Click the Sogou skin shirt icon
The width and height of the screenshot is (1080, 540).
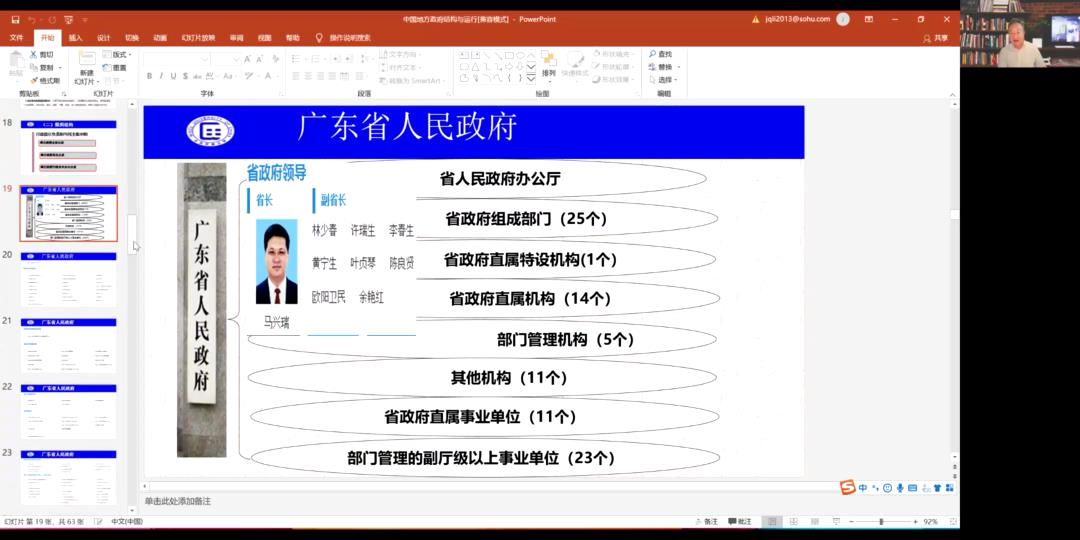937,488
